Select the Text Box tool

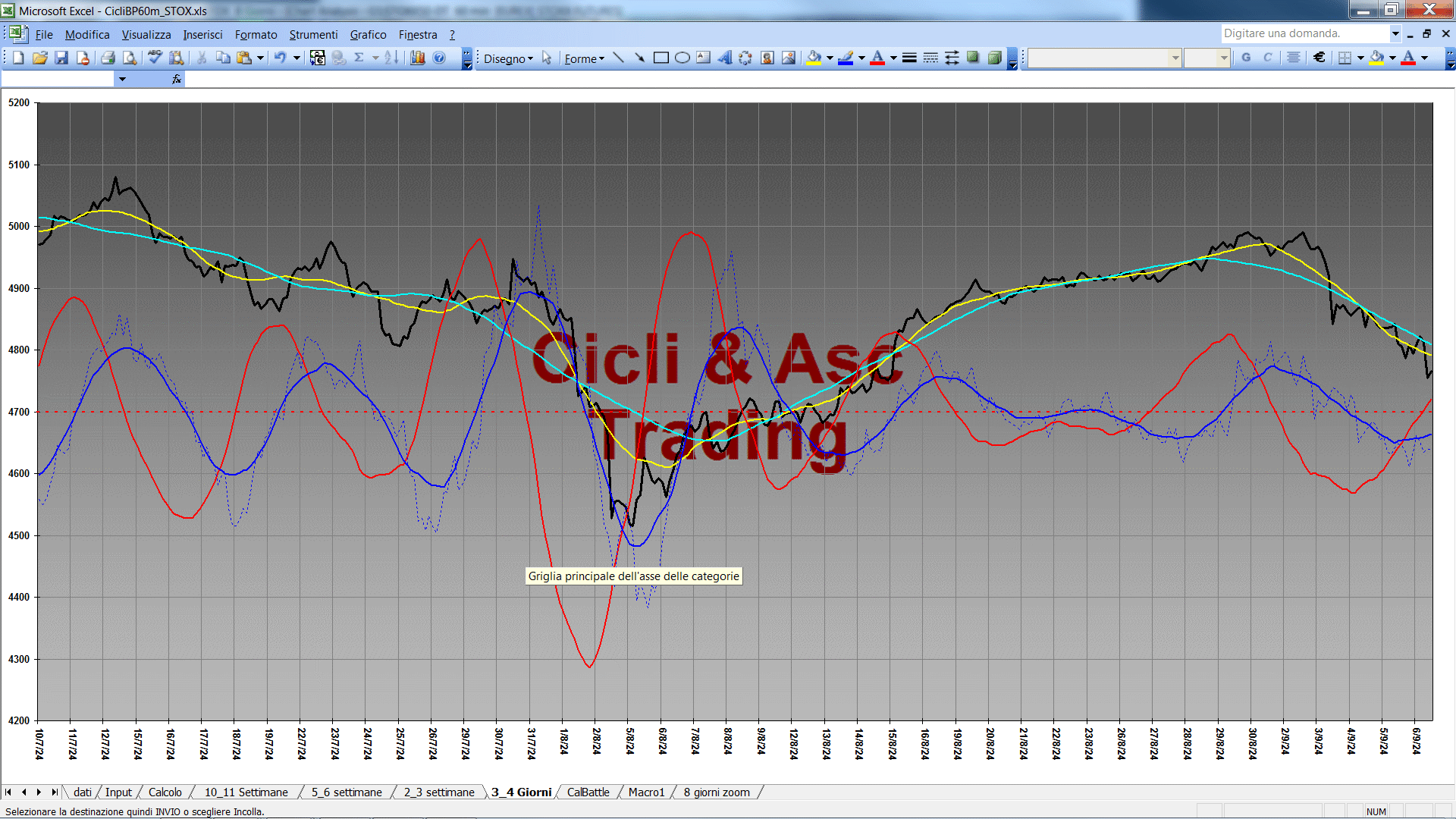(x=703, y=58)
